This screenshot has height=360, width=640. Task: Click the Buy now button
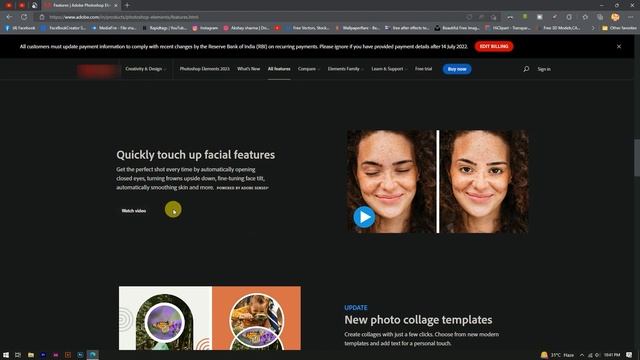(x=457, y=69)
